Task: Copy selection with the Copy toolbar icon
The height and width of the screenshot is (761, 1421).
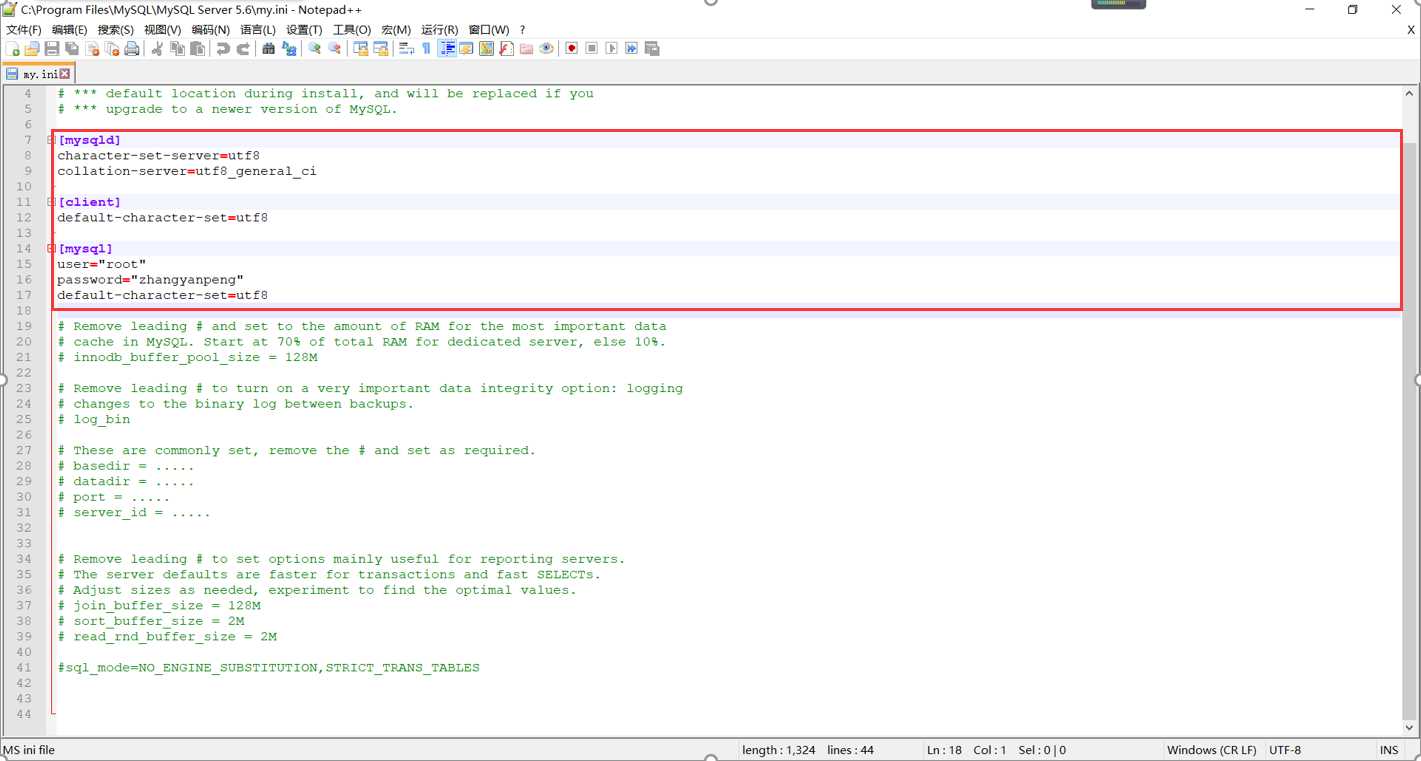Action: point(177,48)
